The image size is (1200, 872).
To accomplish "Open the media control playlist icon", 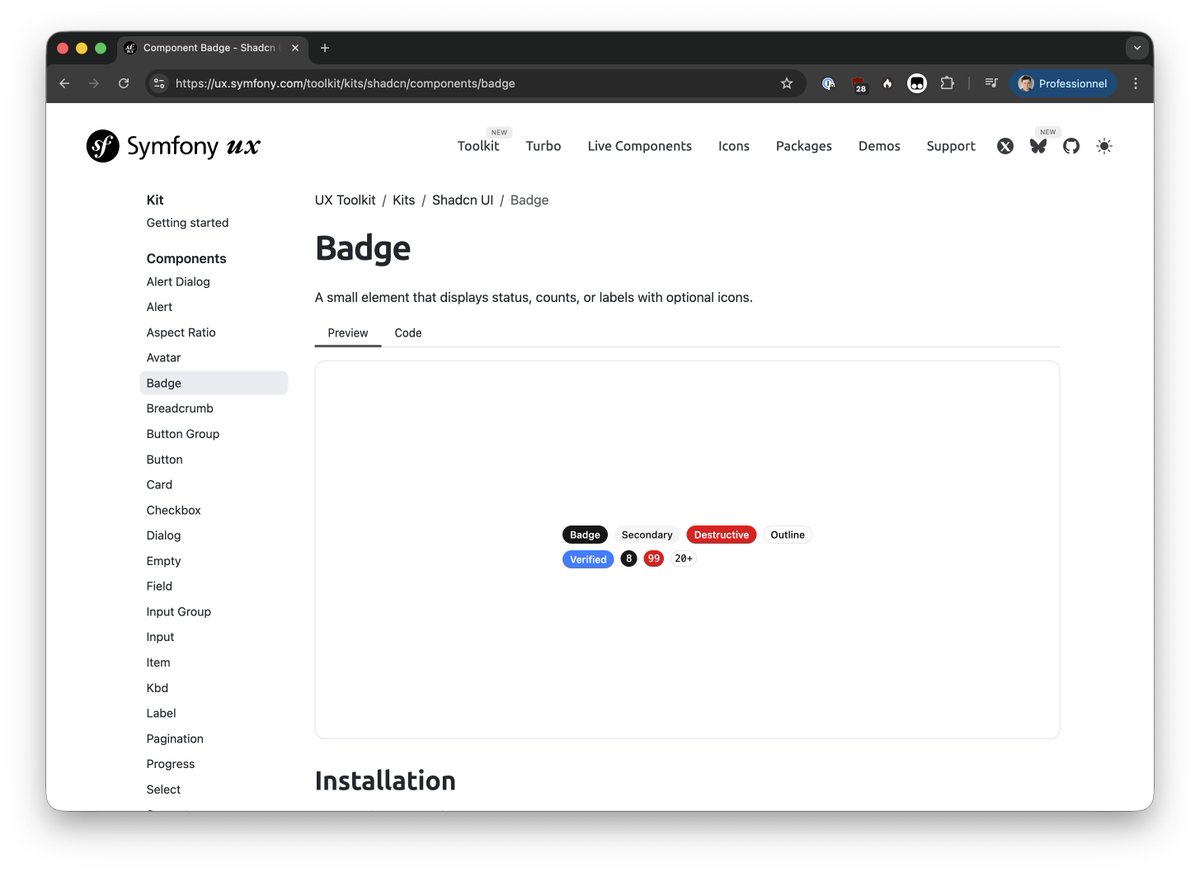I will [991, 84].
